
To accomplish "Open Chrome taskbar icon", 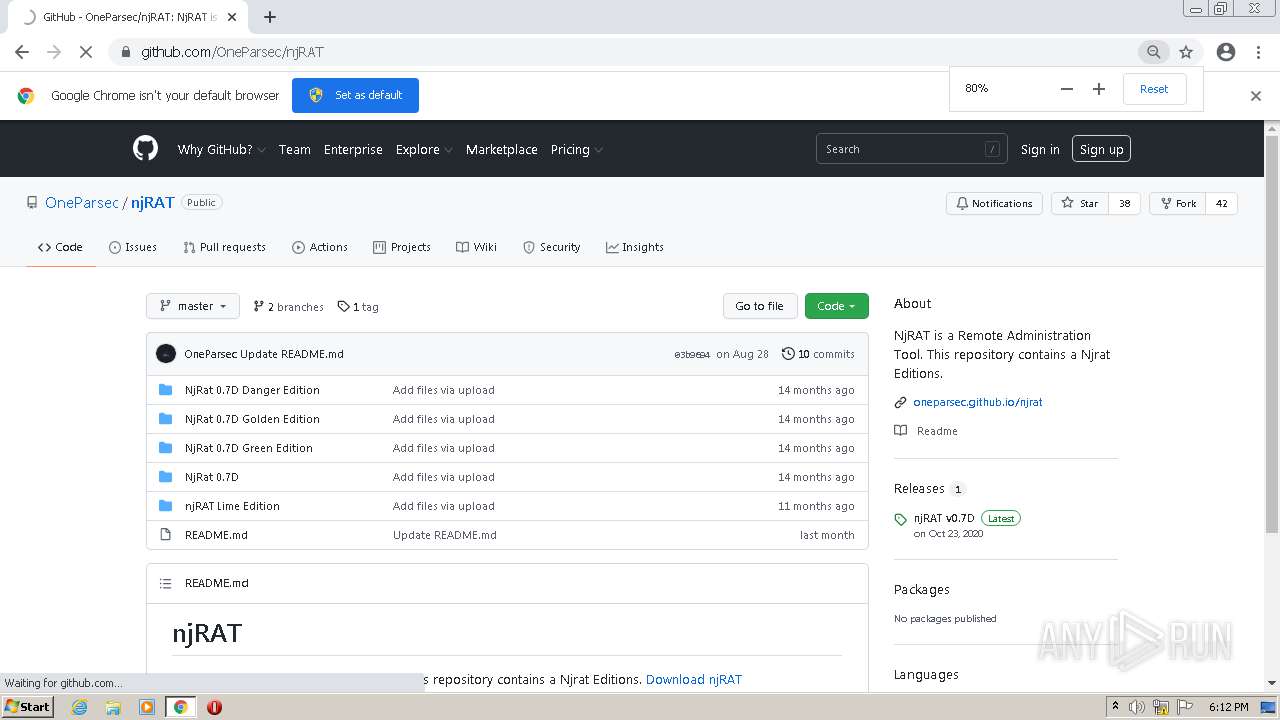I will tap(180, 707).
